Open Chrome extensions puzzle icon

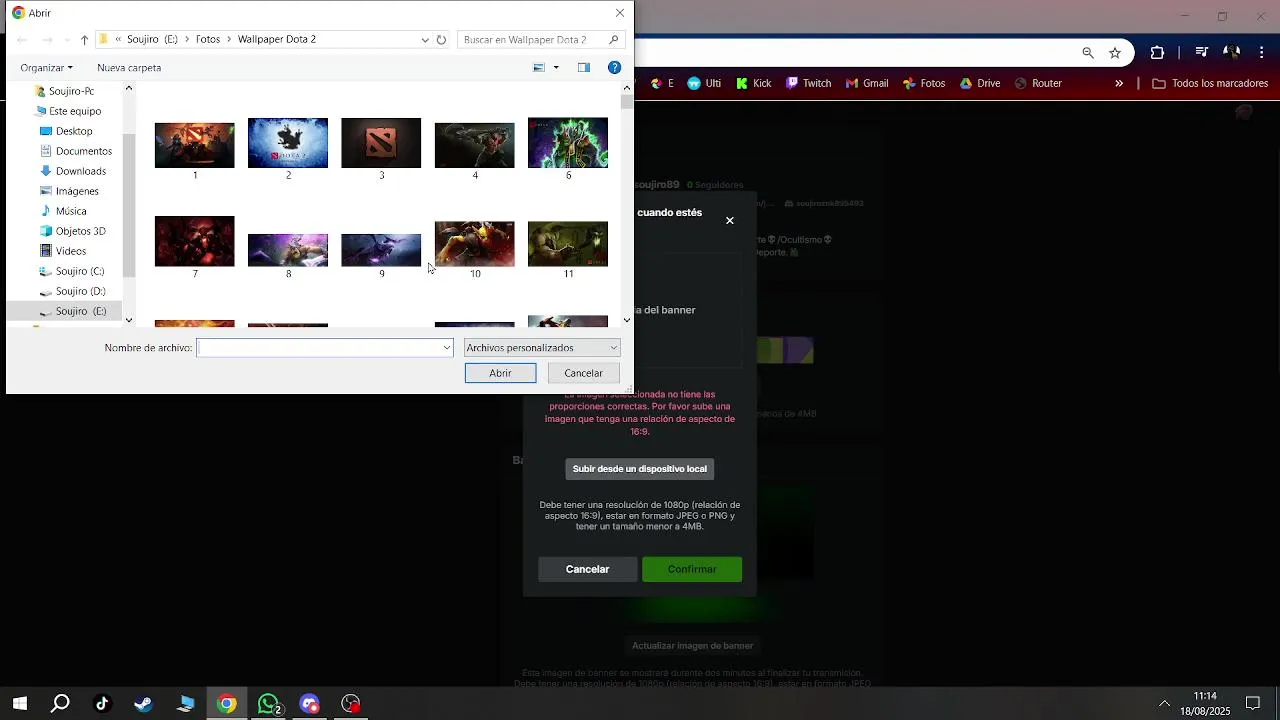pos(1157,53)
